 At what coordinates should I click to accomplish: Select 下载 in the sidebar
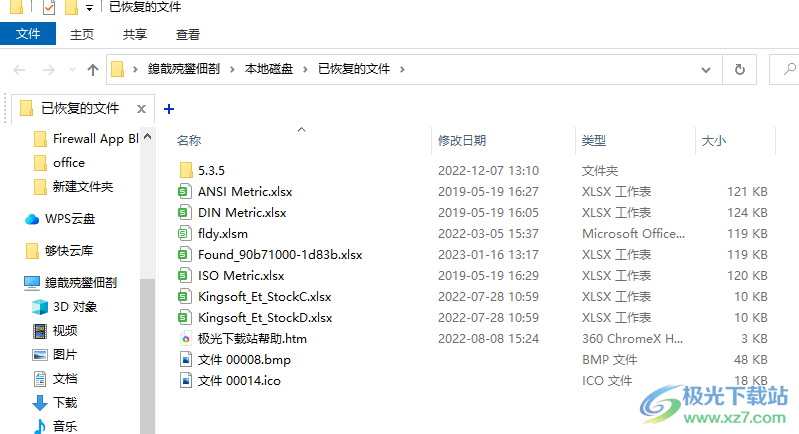pyautogui.click(x=55, y=403)
